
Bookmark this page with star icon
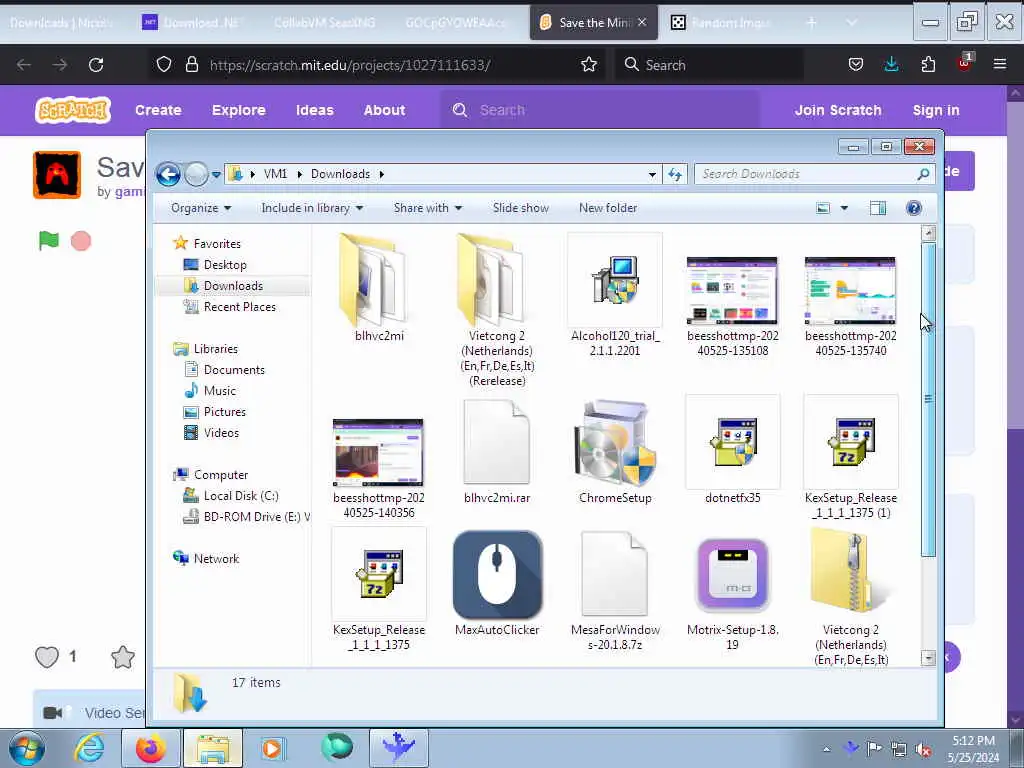(588, 65)
